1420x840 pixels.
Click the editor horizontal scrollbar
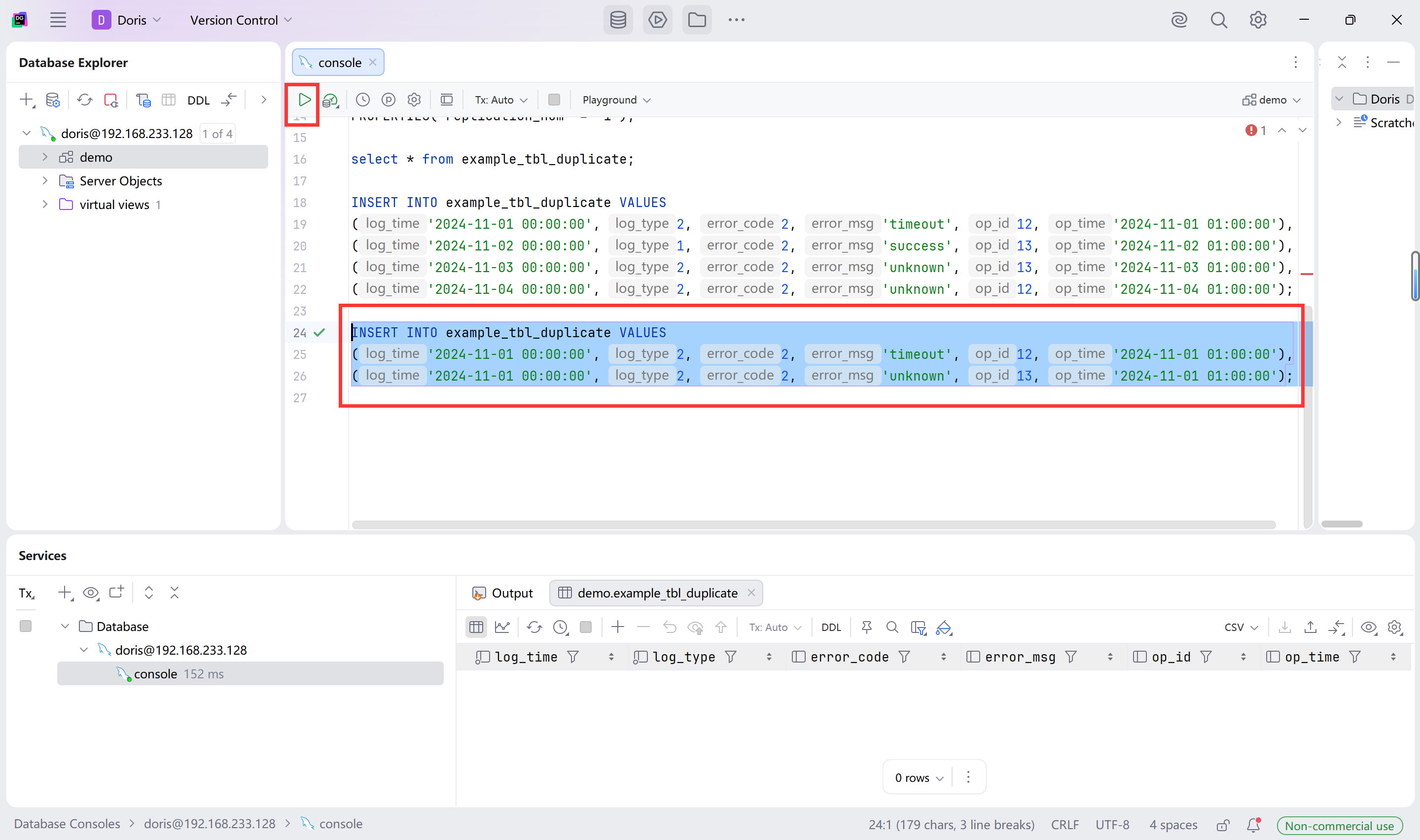pyautogui.click(x=813, y=525)
